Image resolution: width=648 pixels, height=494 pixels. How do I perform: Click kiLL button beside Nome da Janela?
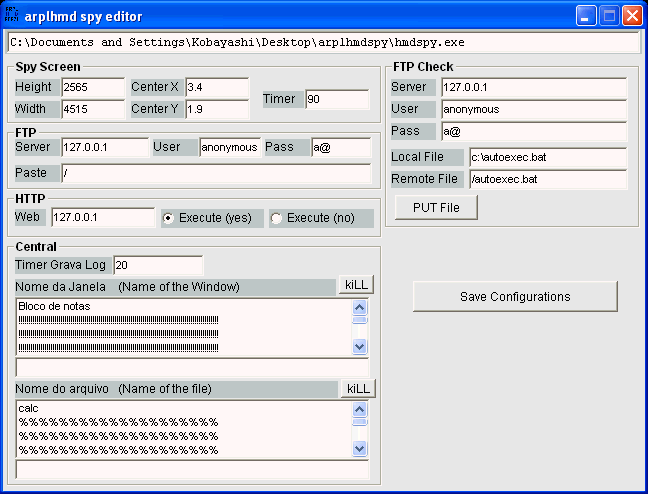click(356, 285)
